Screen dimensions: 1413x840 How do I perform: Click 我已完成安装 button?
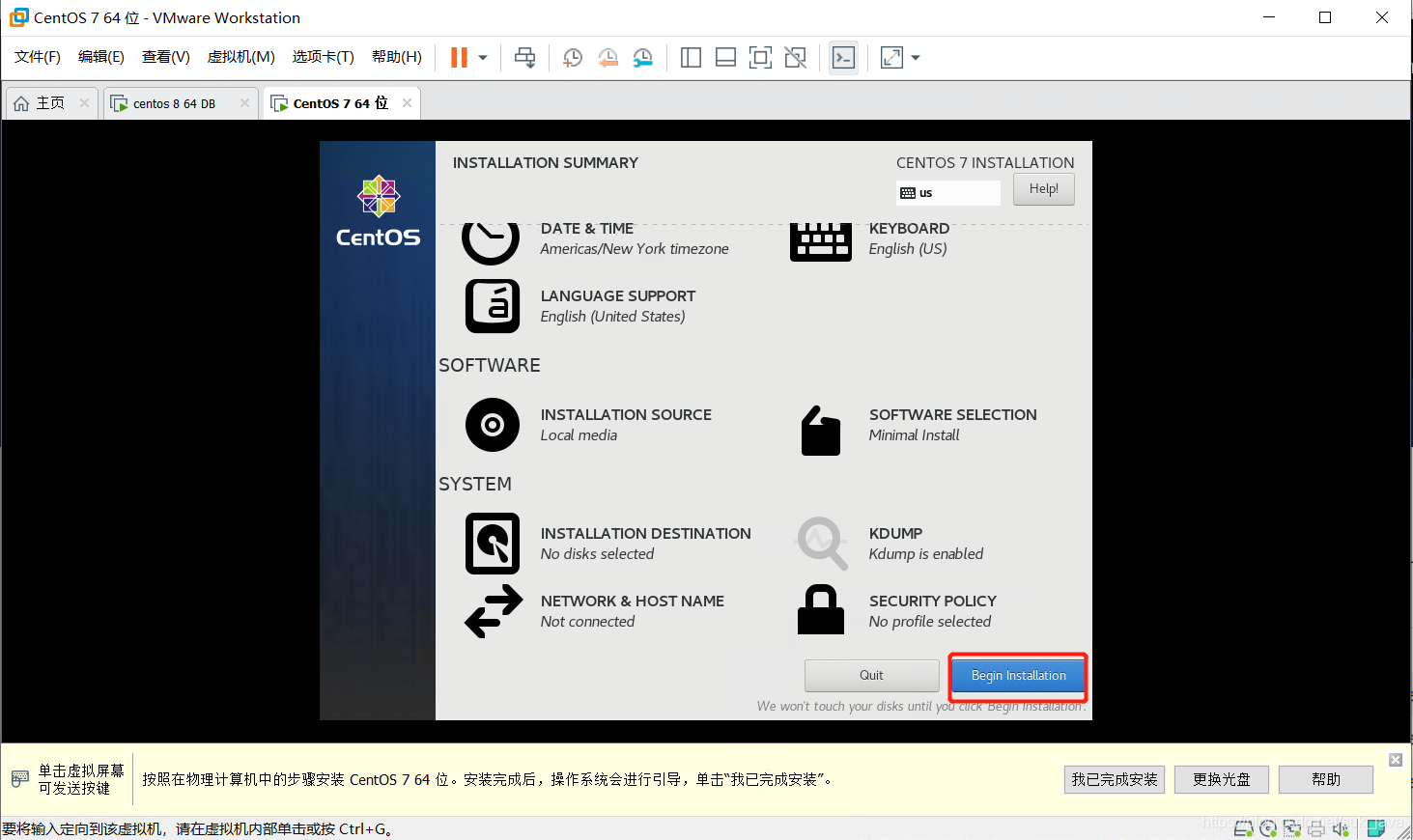(x=1115, y=779)
